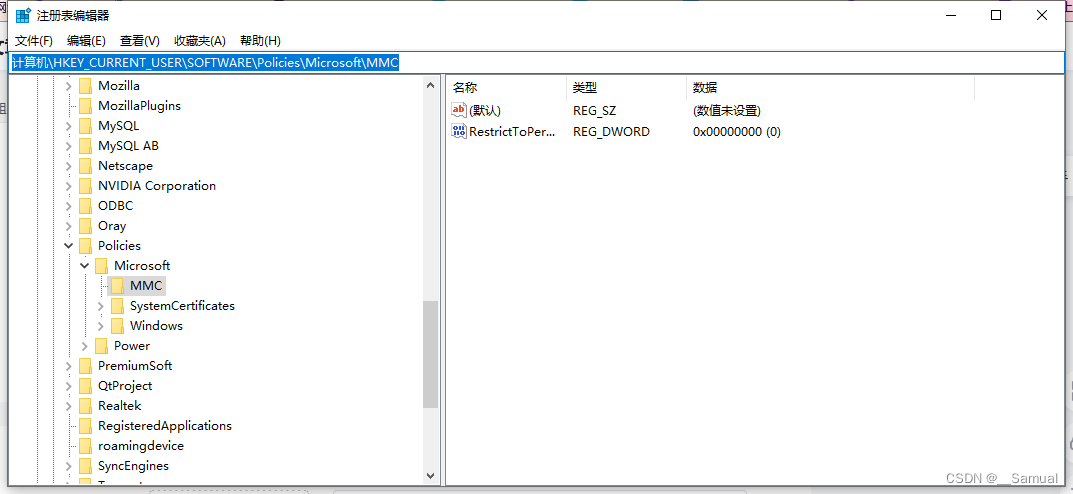The image size is (1073, 494).
Task: Click the PremiumSoft folder icon
Action: (x=85, y=366)
